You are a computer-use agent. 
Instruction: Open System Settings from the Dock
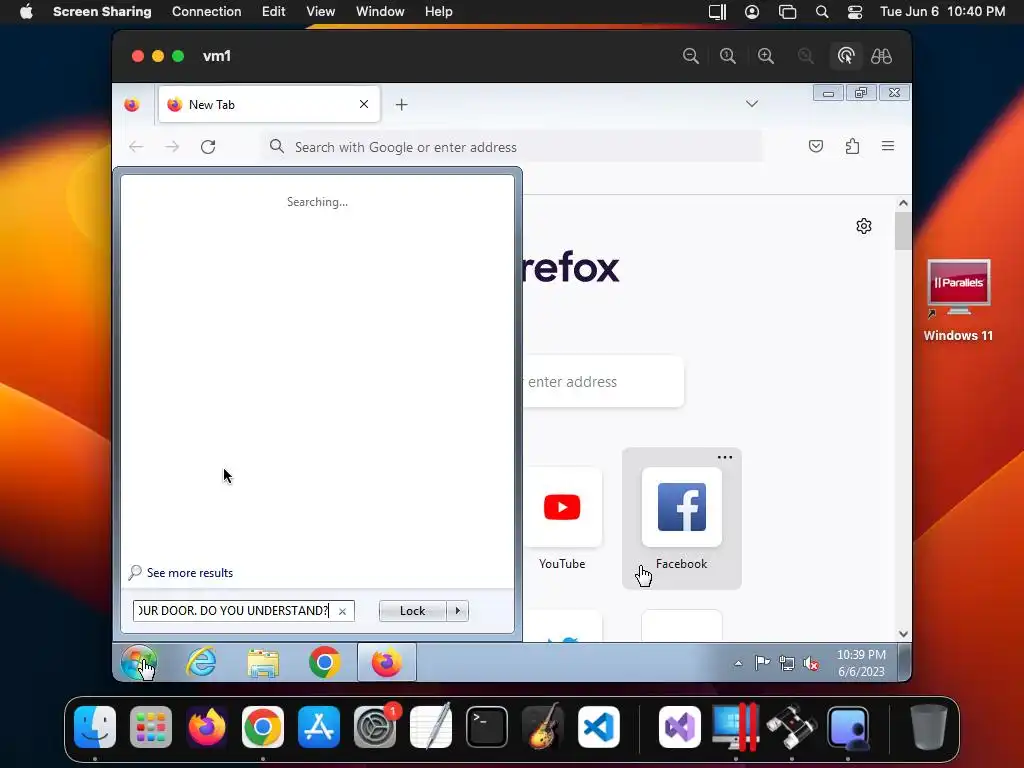click(x=375, y=727)
